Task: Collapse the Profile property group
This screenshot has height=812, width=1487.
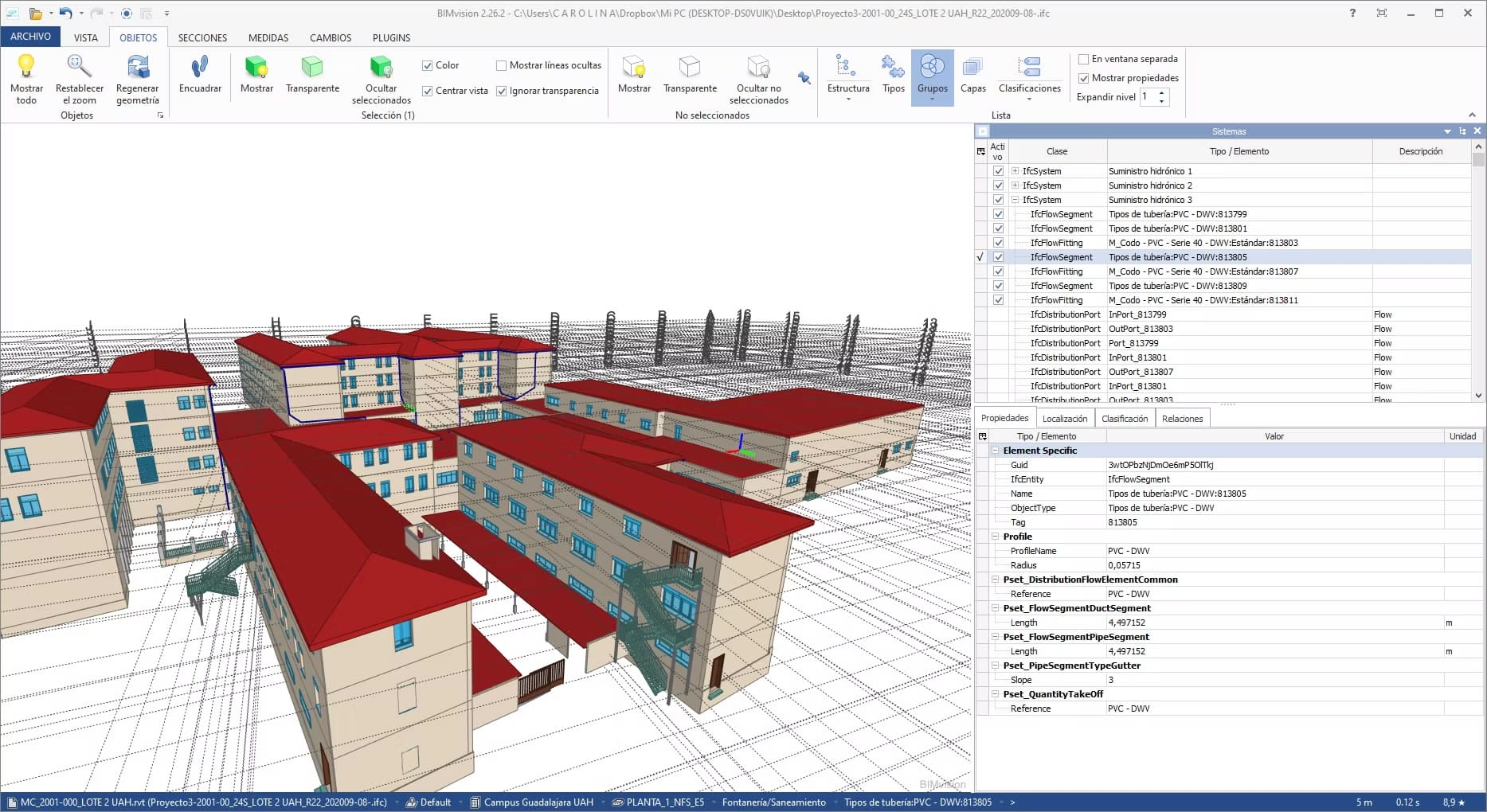Action: [x=995, y=537]
